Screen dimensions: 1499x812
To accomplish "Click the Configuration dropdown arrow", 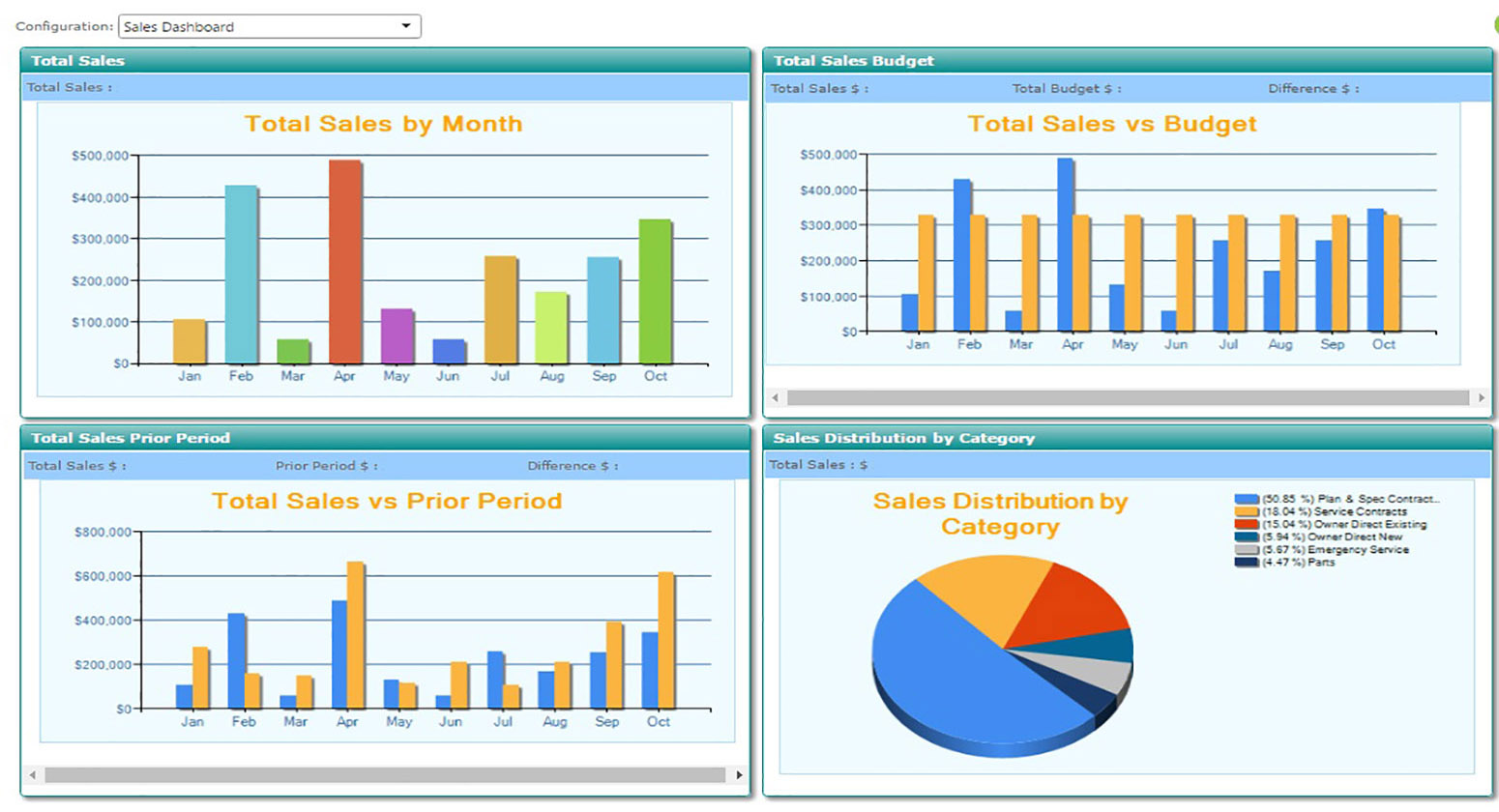I will 406,26.
